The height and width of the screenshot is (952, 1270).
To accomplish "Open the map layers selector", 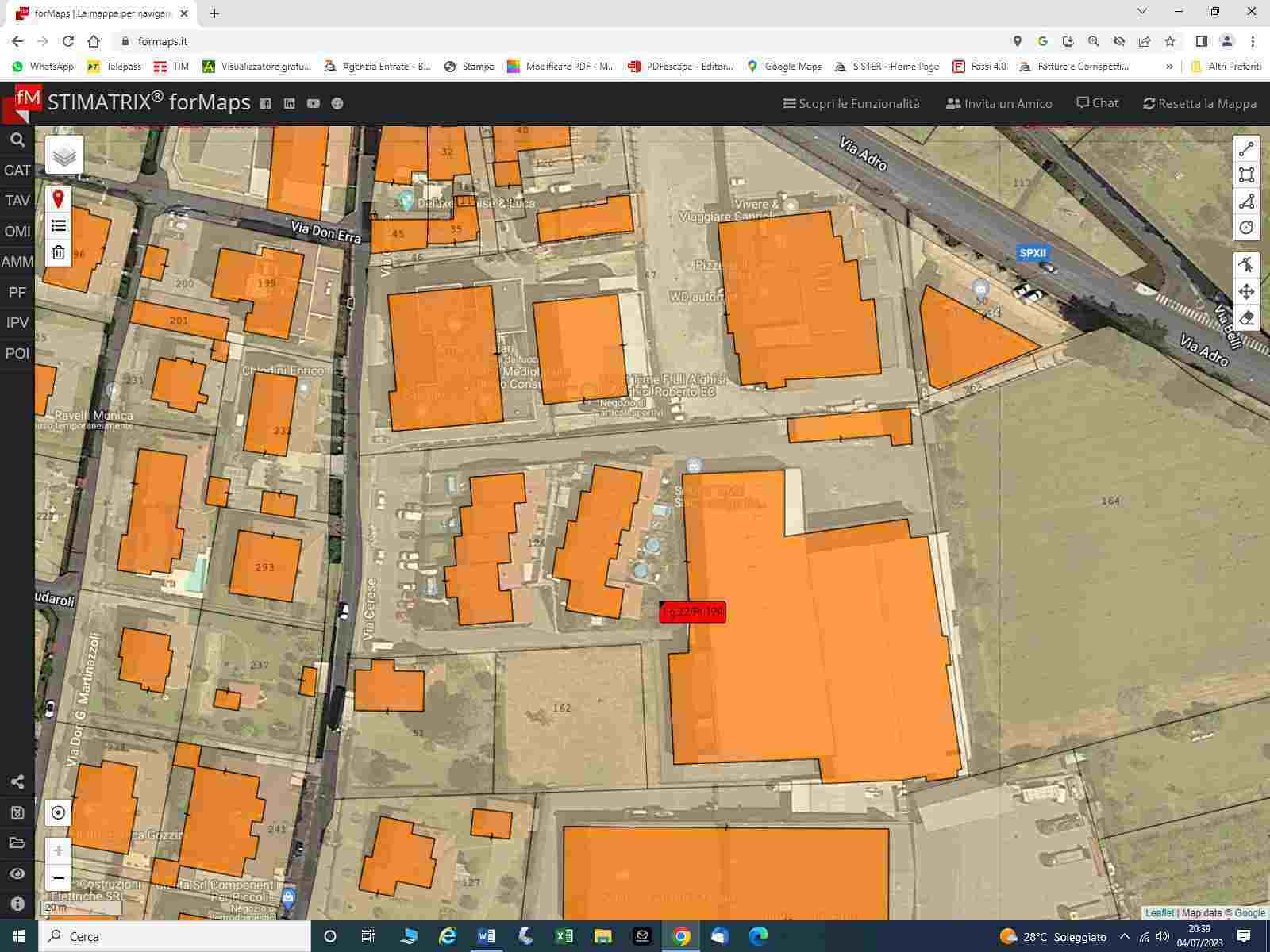I will click(64, 155).
